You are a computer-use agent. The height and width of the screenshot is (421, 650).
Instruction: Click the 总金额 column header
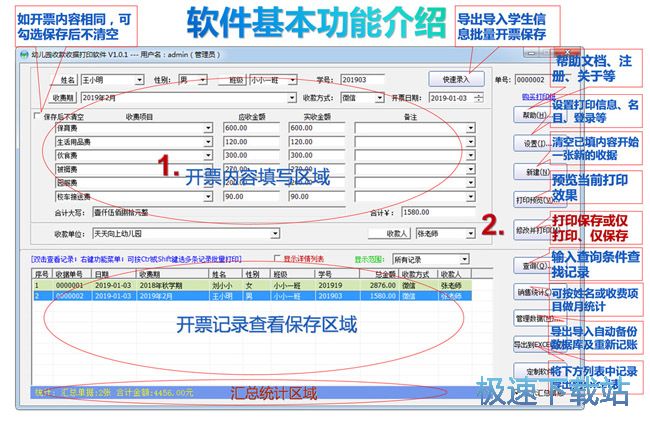click(x=384, y=274)
